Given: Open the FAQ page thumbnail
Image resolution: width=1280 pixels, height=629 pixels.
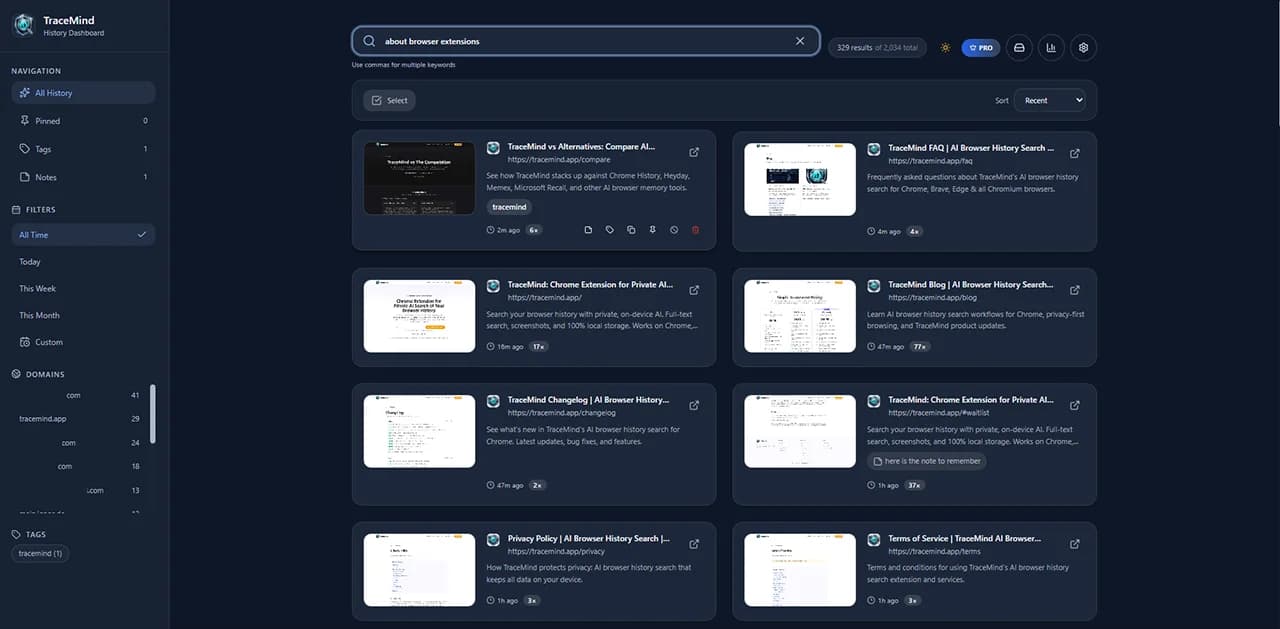Looking at the screenshot, I should (x=800, y=178).
